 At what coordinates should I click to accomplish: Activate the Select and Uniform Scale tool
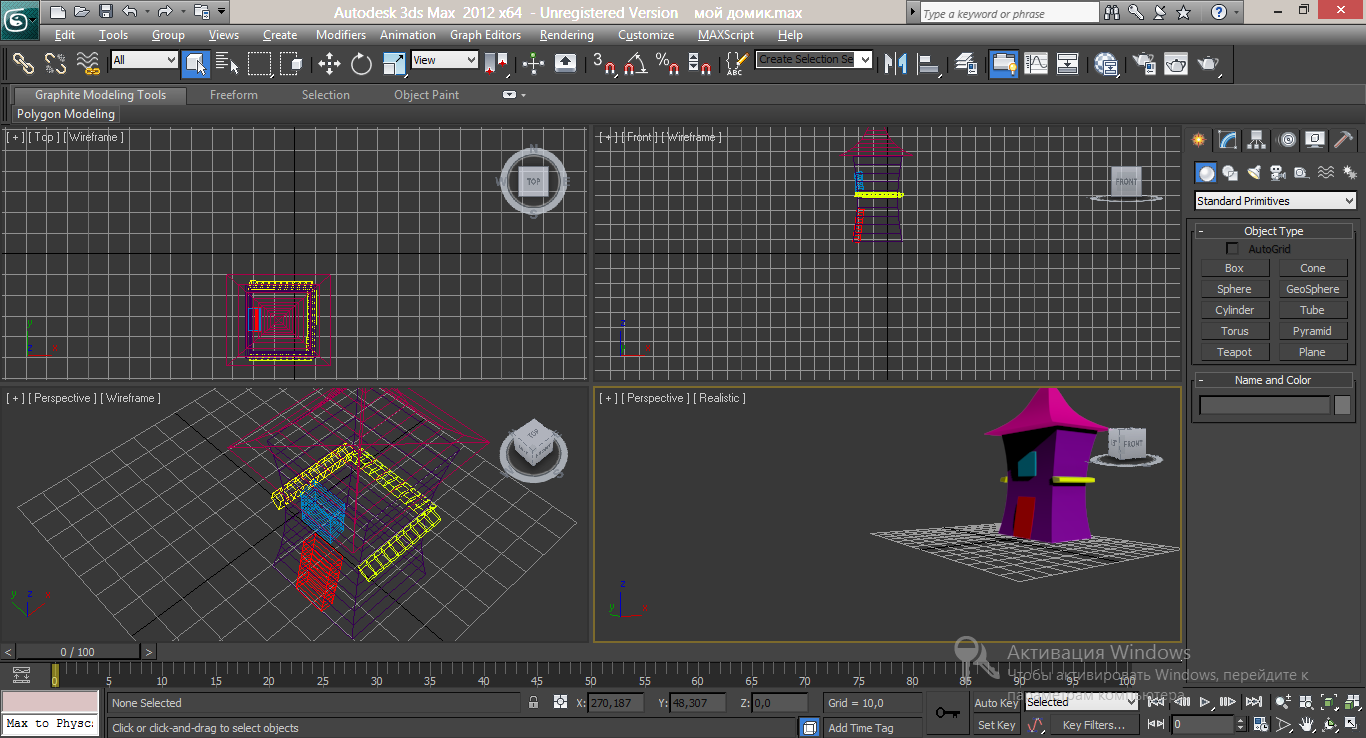(x=394, y=64)
